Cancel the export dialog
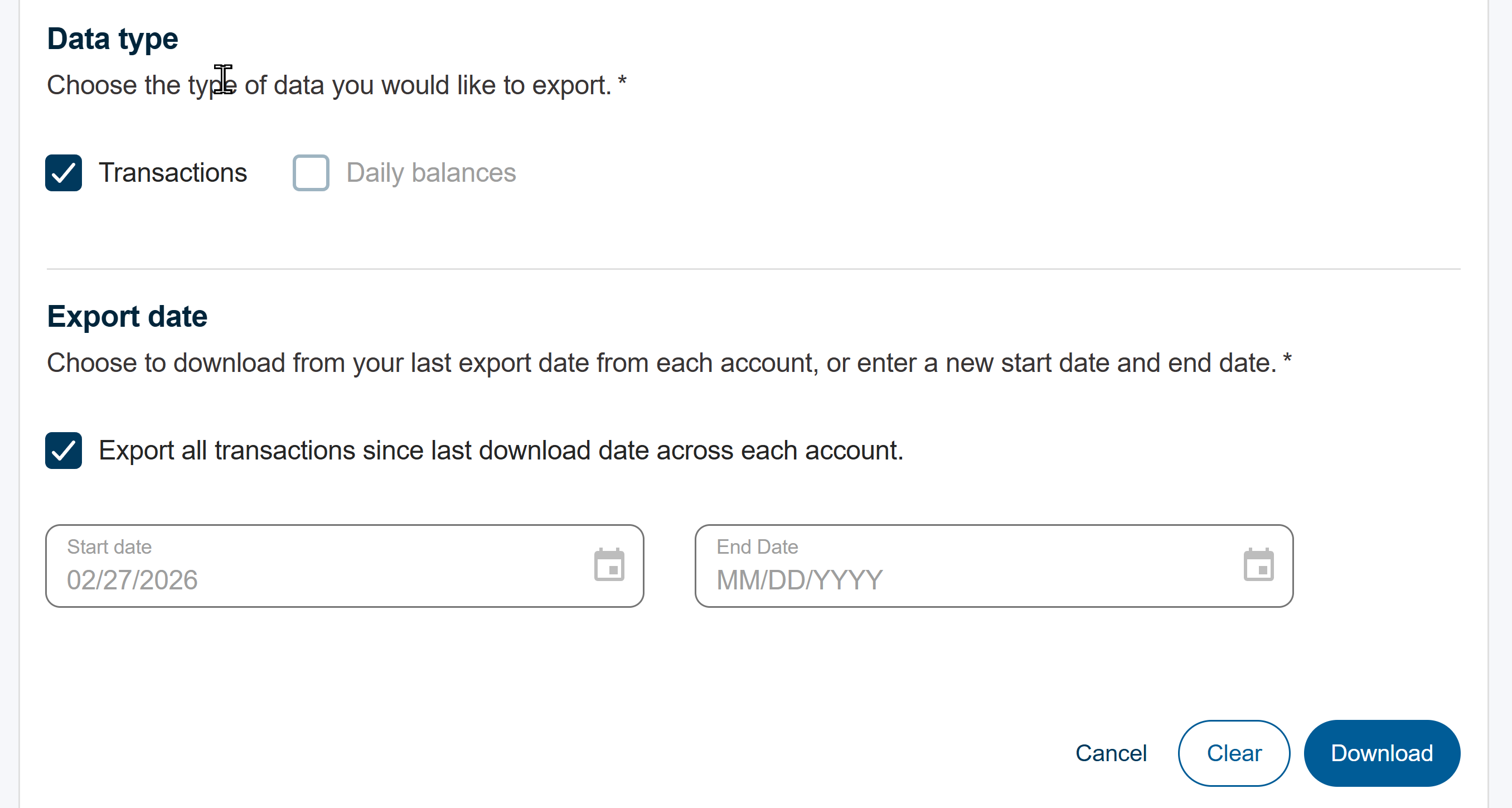The height and width of the screenshot is (808, 1512). 1111,753
